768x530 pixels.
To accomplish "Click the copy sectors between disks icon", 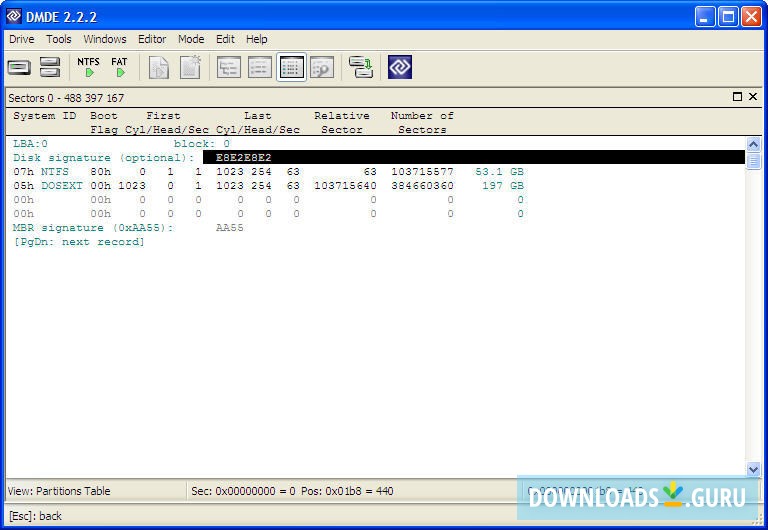I will 361,67.
